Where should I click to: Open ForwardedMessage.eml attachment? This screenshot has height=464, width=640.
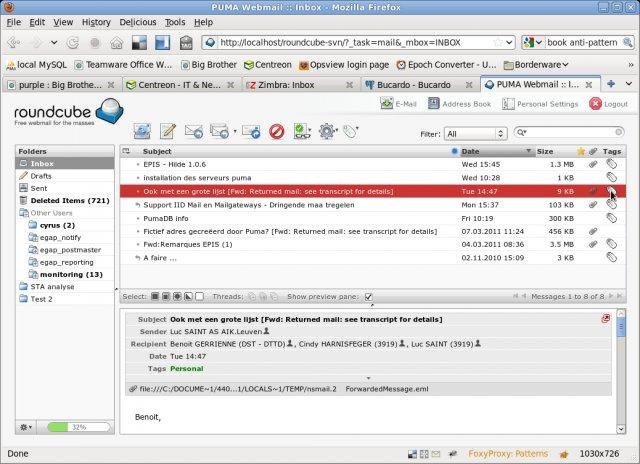387,389
